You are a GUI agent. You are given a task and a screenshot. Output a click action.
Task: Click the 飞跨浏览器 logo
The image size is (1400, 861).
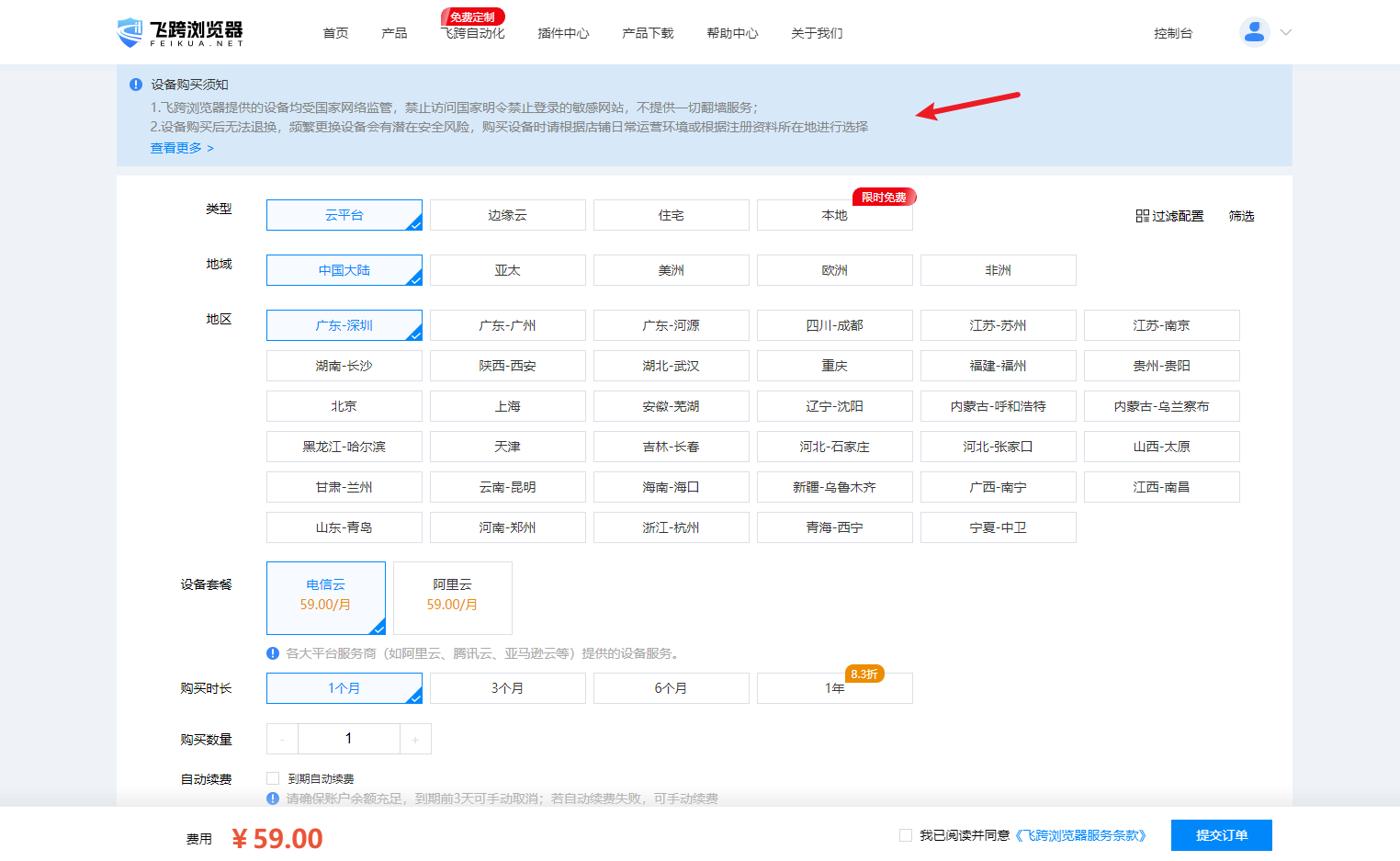point(180,33)
